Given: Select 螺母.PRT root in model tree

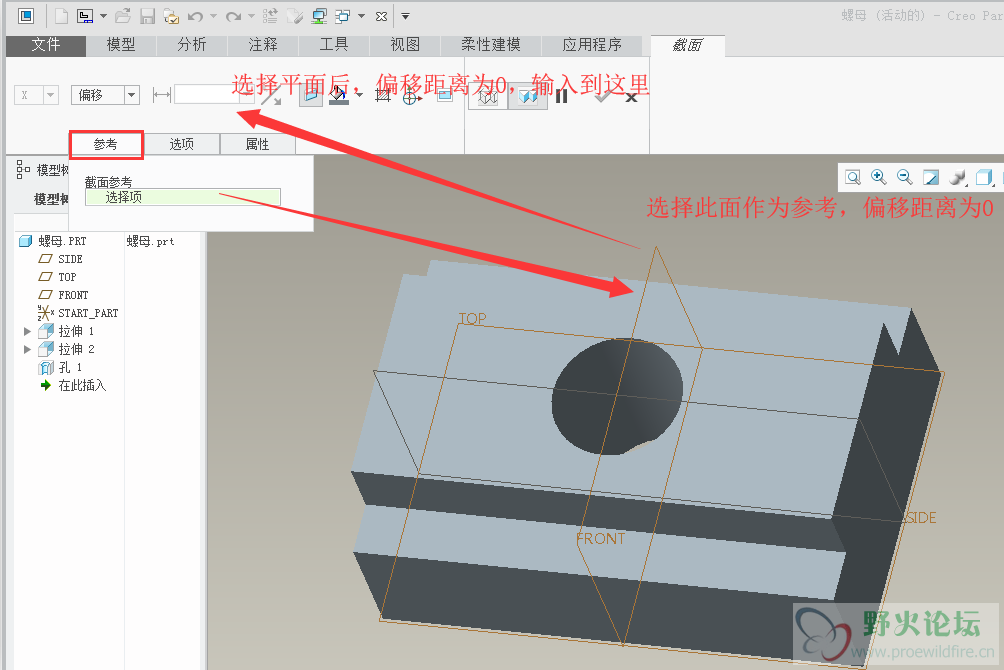Looking at the screenshot, I should click(61, 241).
